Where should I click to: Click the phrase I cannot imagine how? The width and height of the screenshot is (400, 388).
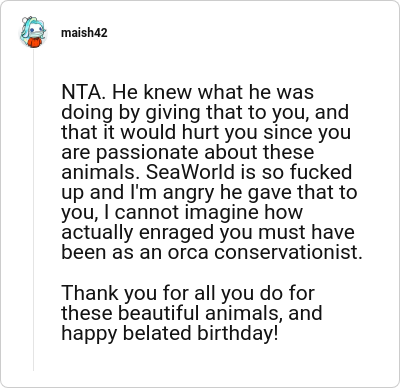(203, 212)
